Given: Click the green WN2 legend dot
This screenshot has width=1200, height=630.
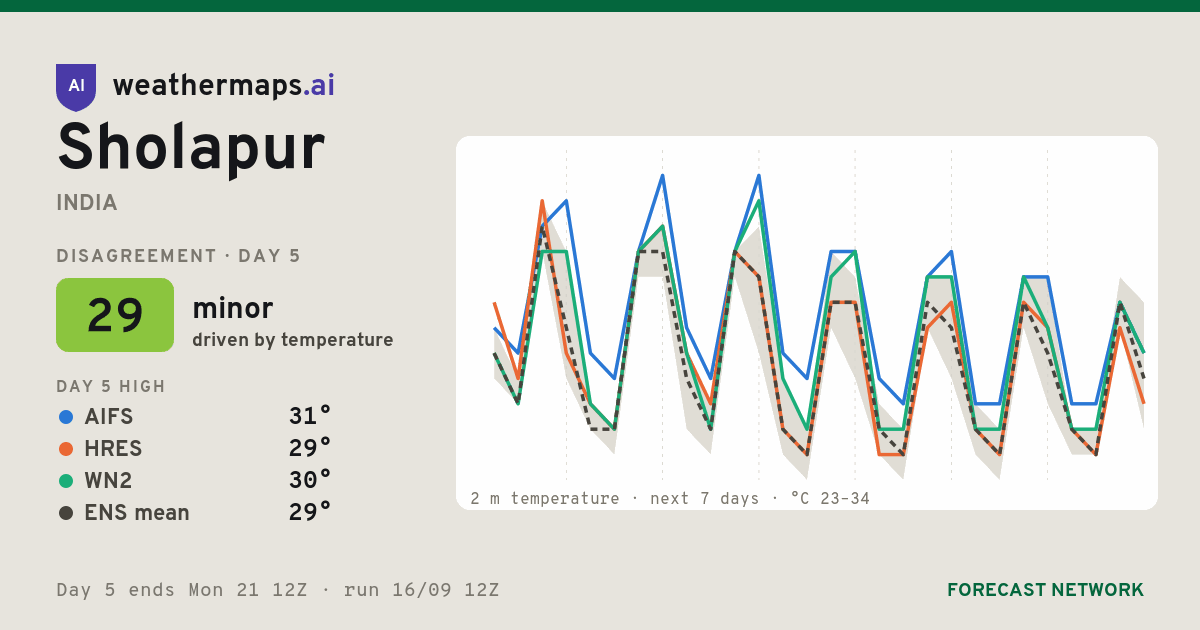Looking at the screenshot, I should tap(66, 481).
